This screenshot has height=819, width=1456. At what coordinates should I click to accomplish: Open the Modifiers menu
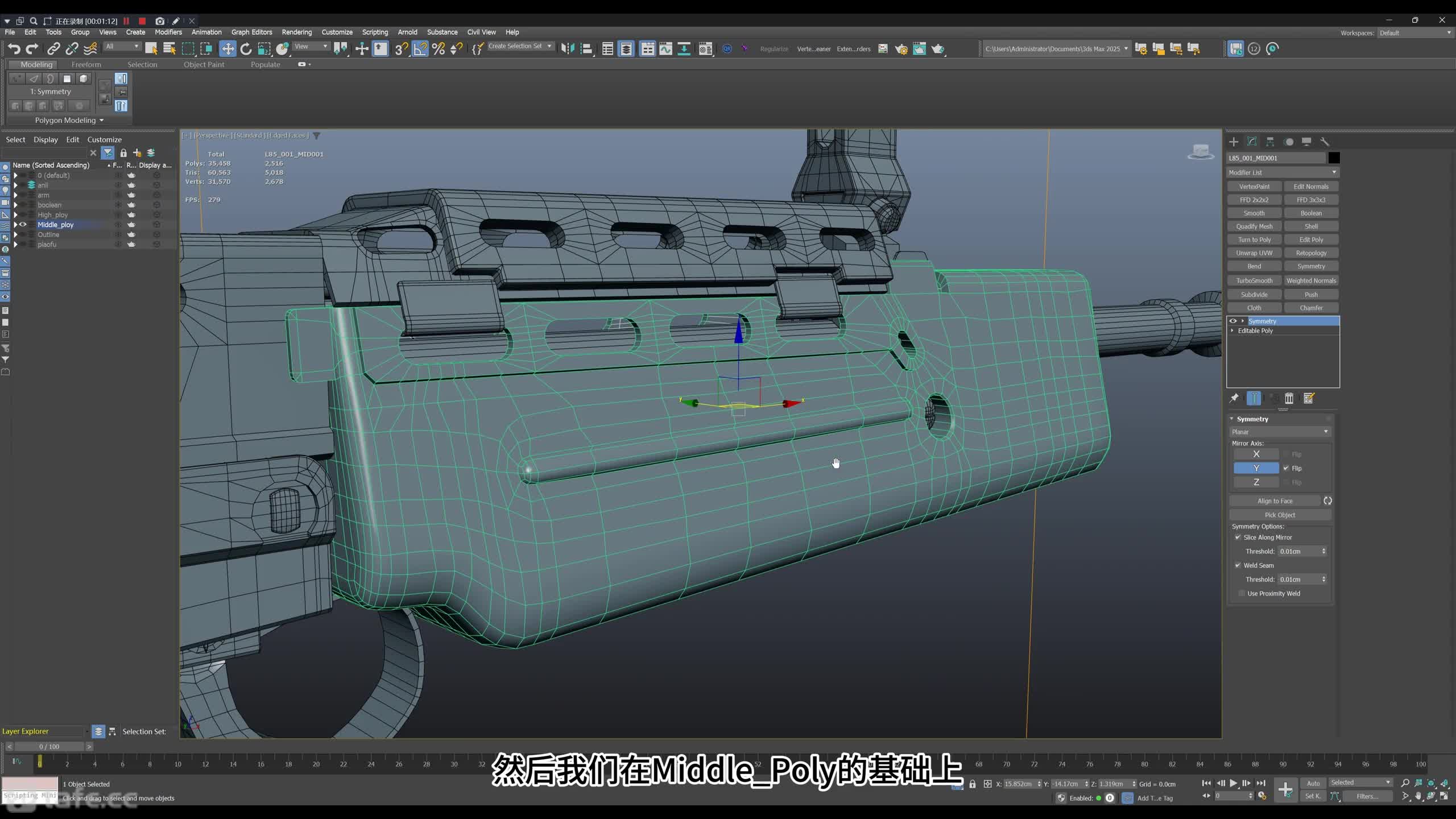[168, 32]
